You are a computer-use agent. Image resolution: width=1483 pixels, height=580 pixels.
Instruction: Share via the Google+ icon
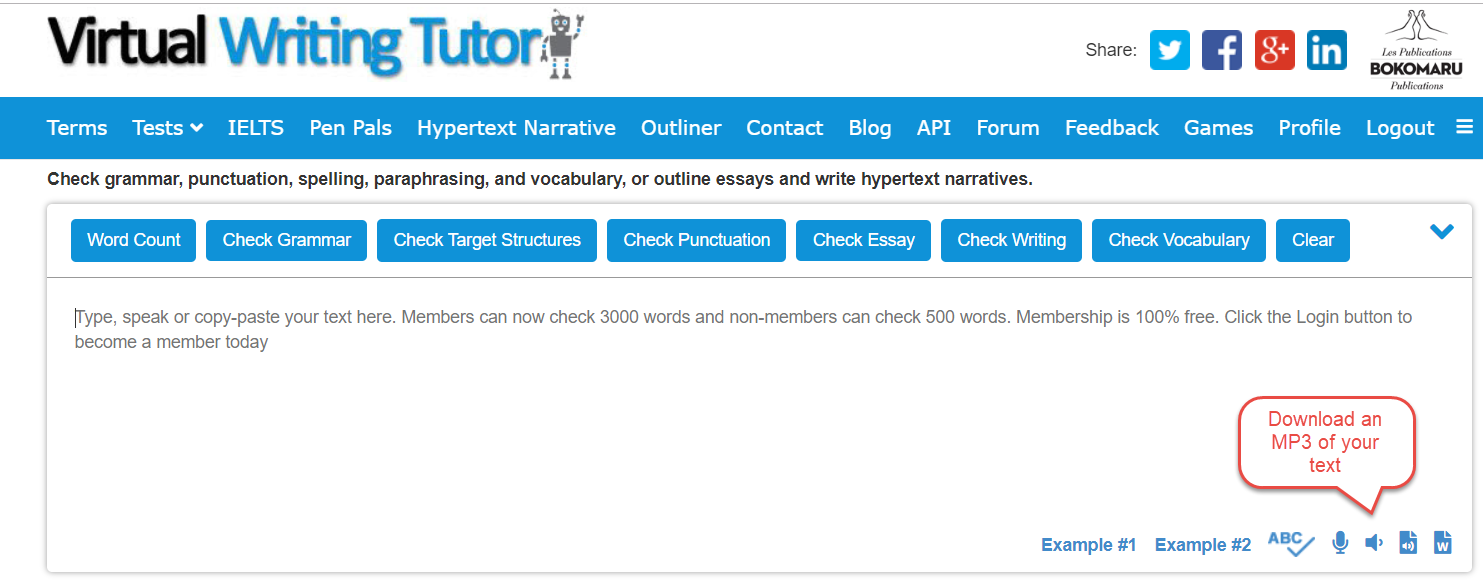(1274, 49)
